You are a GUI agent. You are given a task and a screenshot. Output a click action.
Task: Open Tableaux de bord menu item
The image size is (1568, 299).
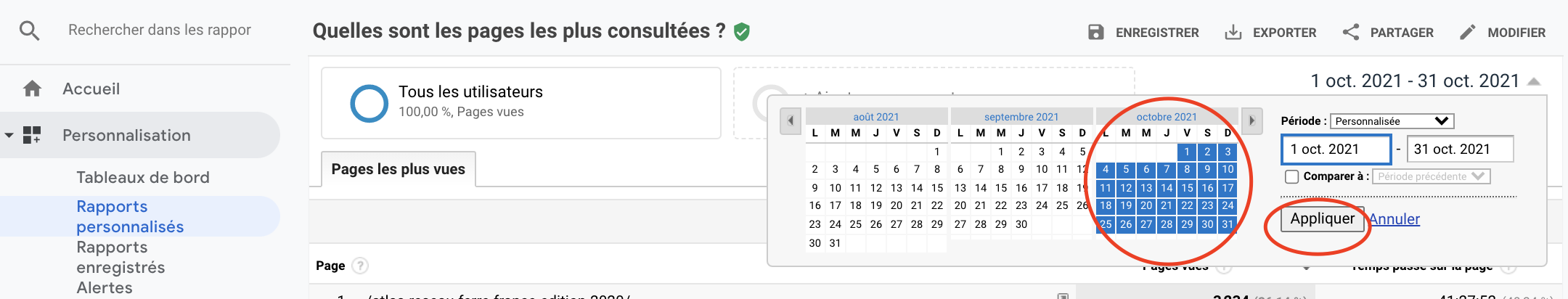click(143, 178)
